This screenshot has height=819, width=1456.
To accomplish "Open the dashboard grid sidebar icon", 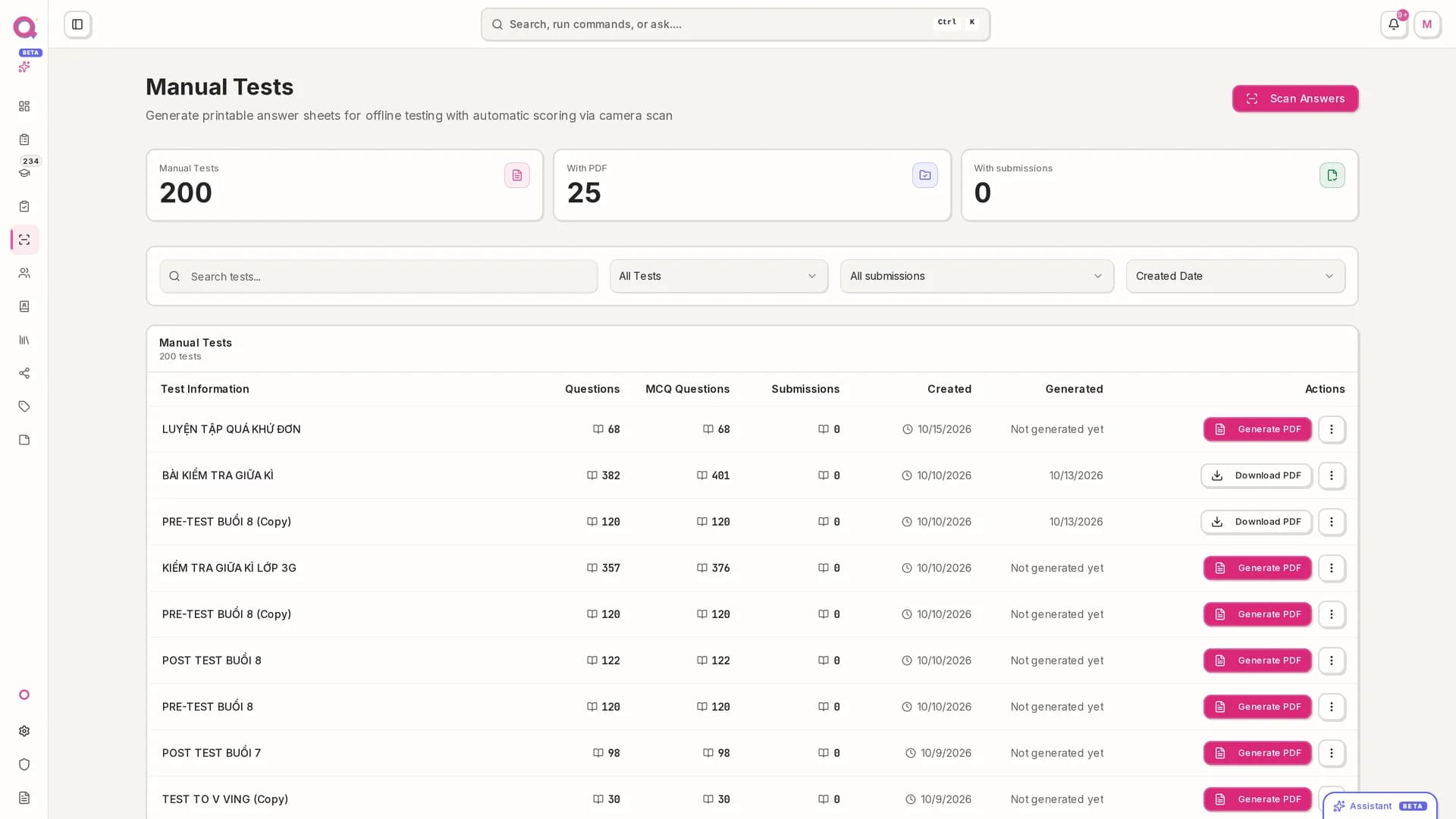I will click(x=24, y=106).
